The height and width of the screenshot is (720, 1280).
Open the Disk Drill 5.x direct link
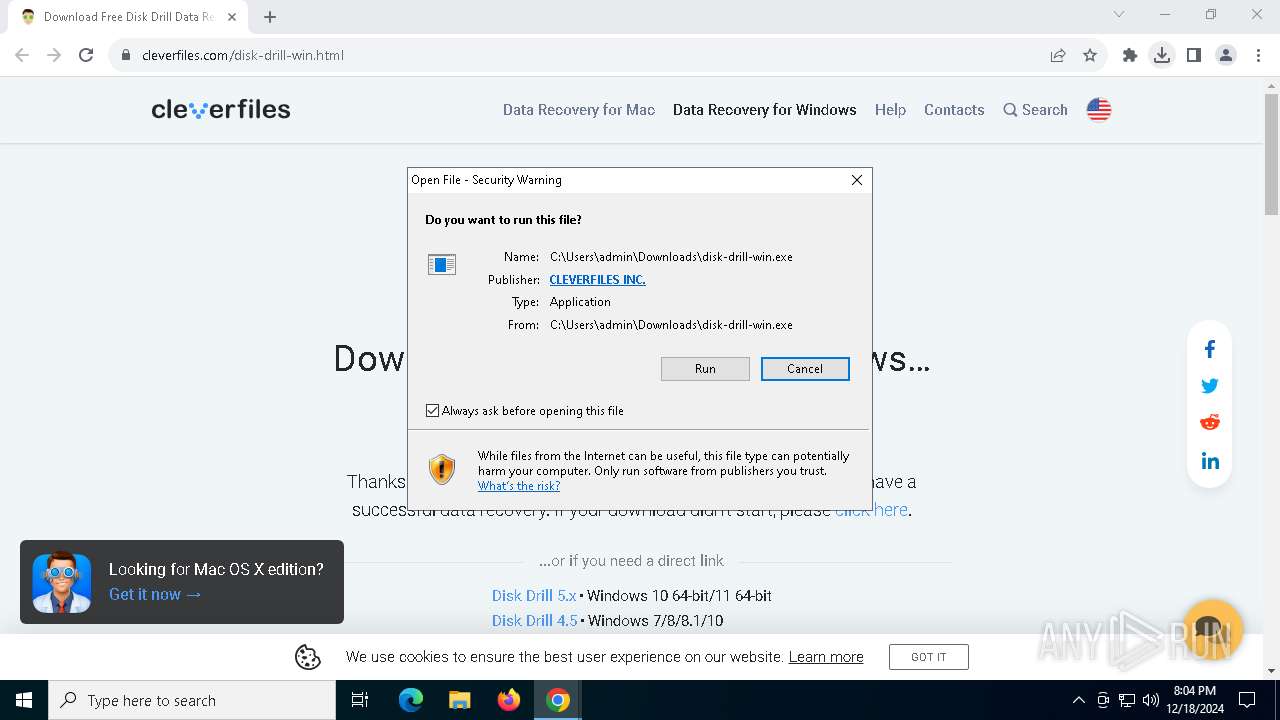pos(534,596)
